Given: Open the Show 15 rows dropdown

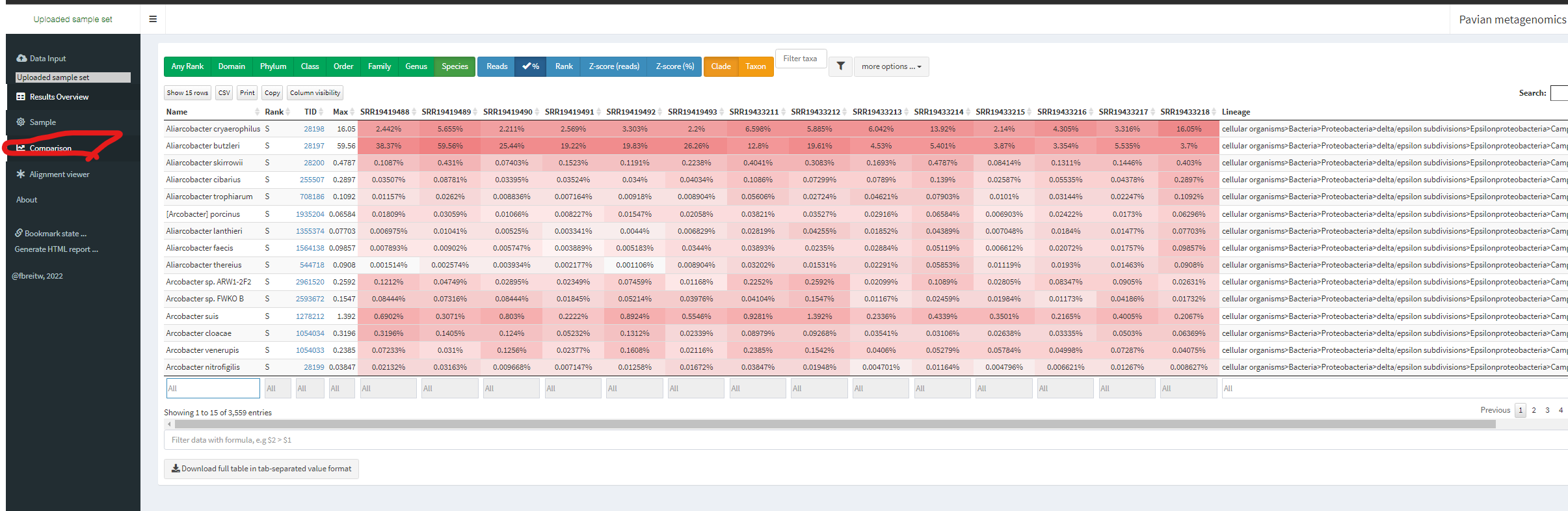Looking at the screenshot, I should [x=187, y=93].
